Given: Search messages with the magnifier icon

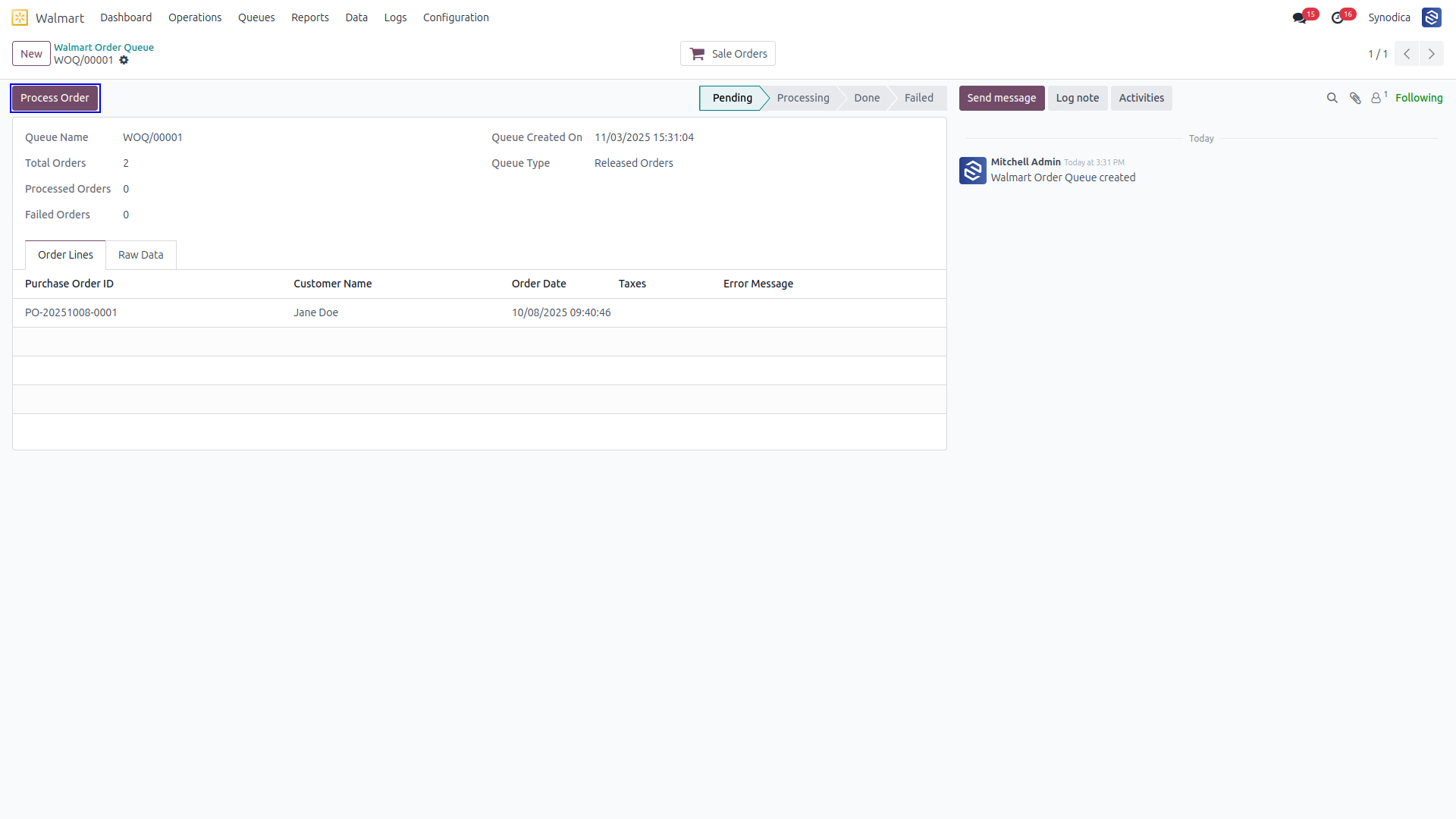Looking at the screenshot, I should pos(1332,98).
